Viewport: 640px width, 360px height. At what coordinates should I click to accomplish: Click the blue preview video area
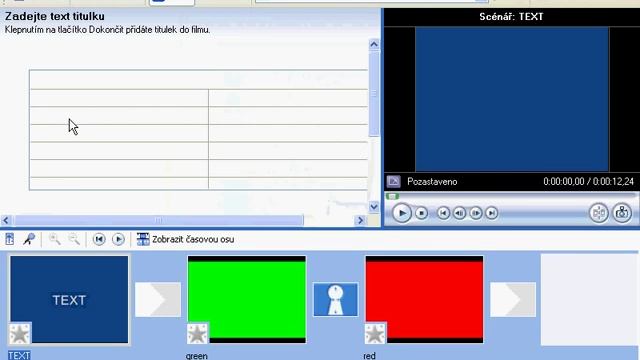click(512, 99)
